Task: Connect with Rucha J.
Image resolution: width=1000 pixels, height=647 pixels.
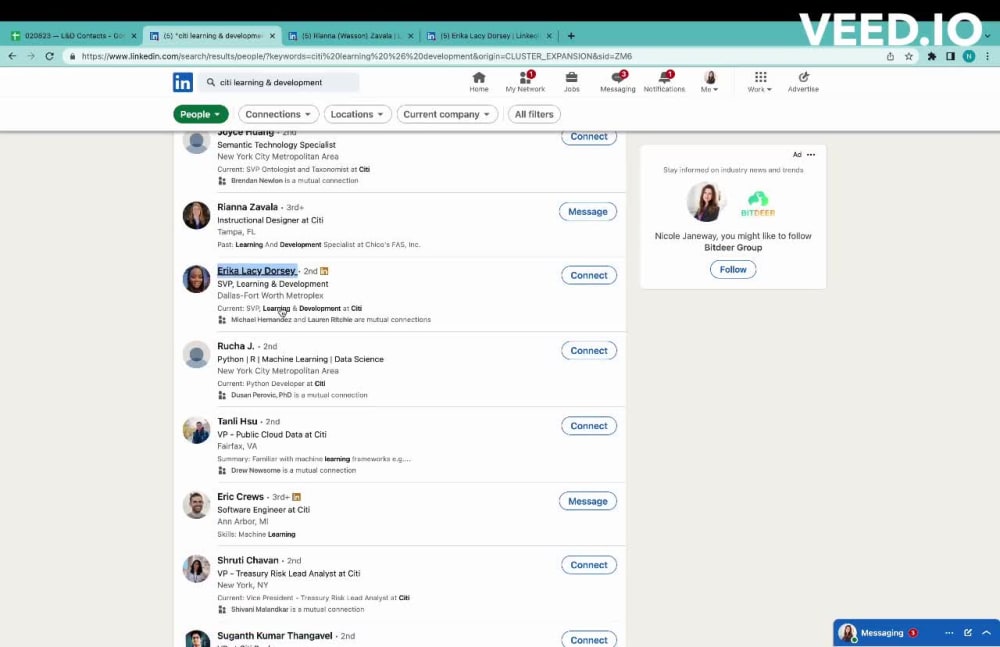Action: (589, 351)
